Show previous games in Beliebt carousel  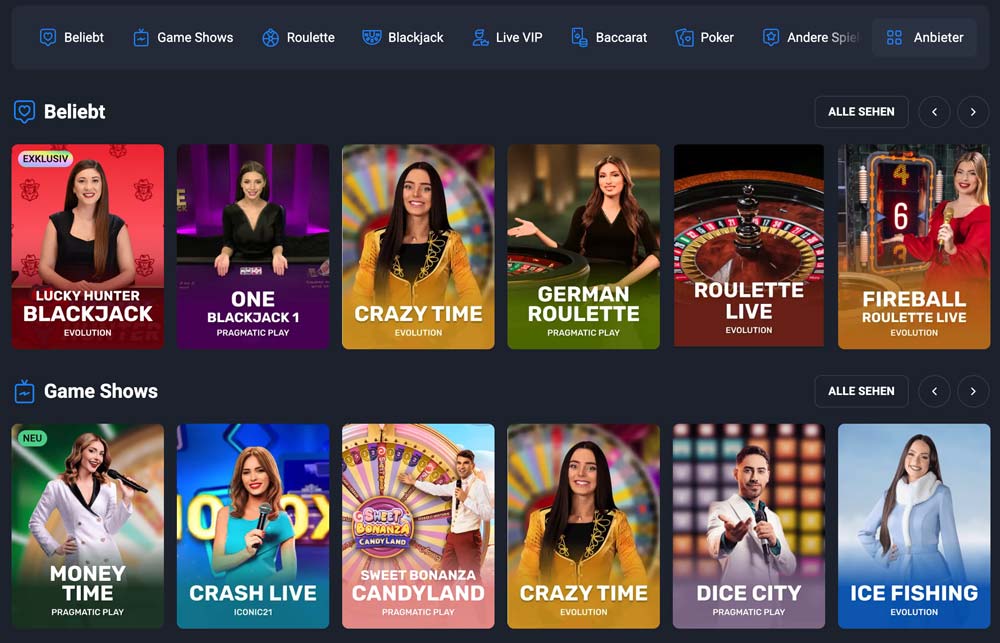tap(934, 112)
